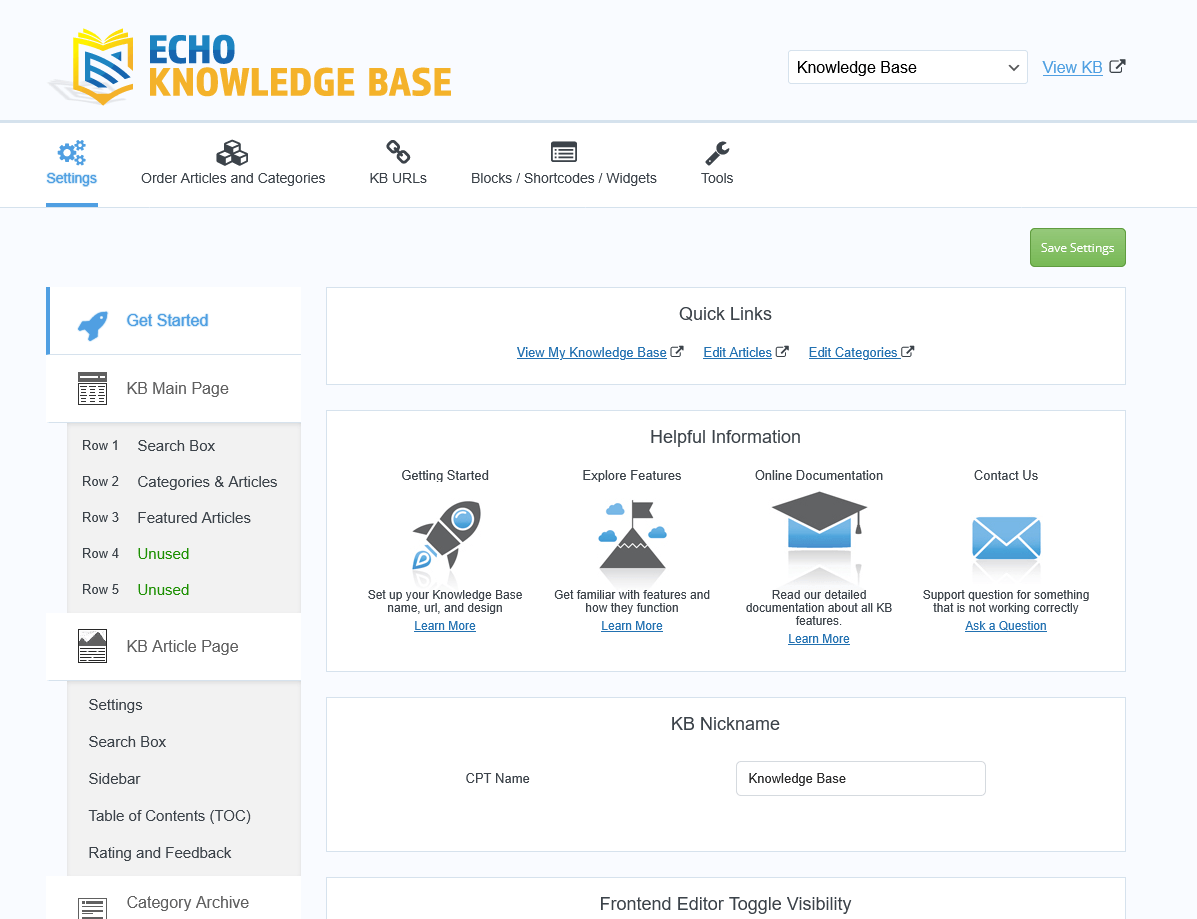1197x919 pixels.
Task: Open the KB Article Page section
Action: click(175, 647)
